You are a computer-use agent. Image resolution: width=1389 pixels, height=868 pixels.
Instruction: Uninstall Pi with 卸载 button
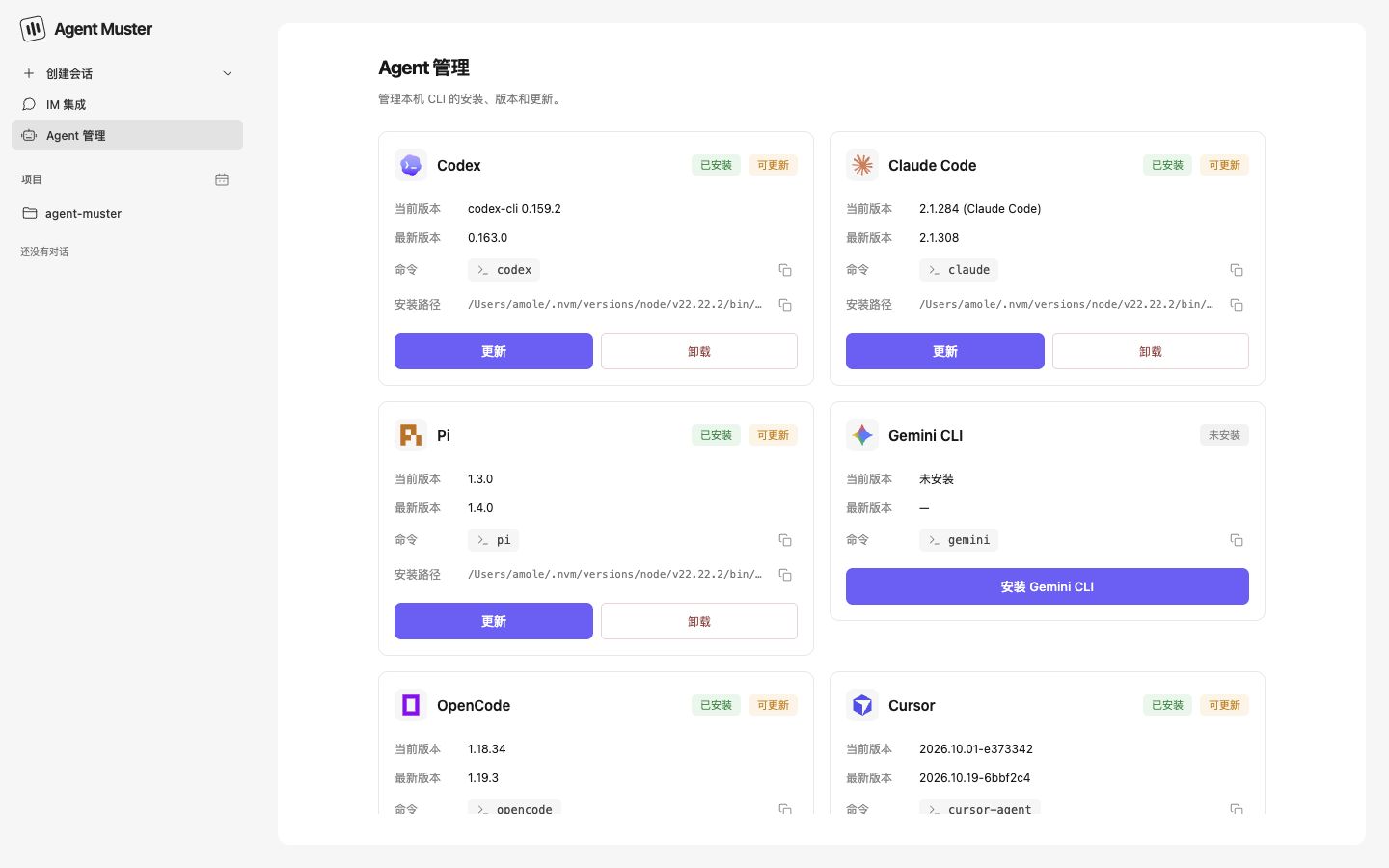(699, 621)
